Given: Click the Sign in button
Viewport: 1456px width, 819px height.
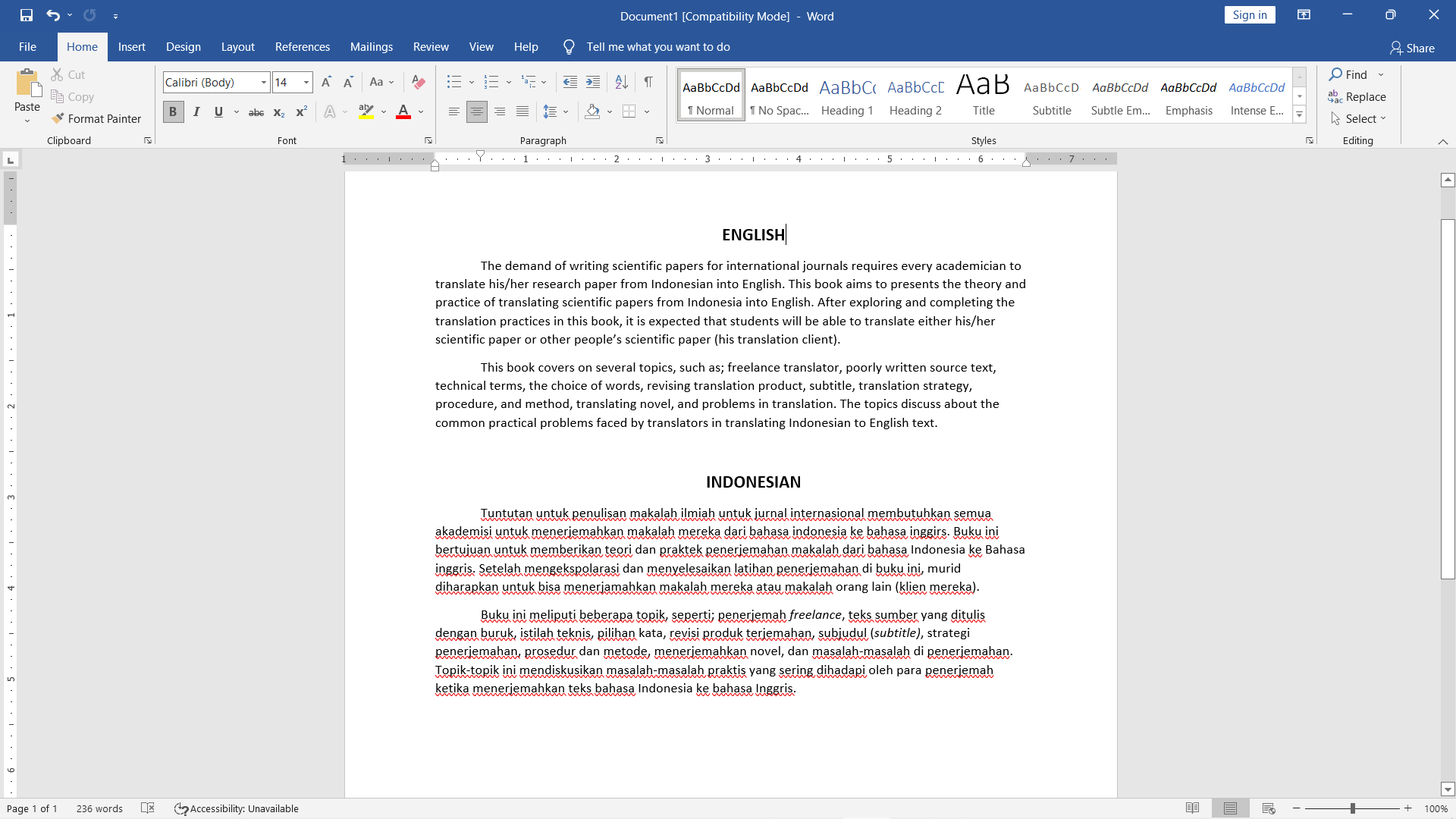Looking at the screenshot, I should pos(1250,15).
